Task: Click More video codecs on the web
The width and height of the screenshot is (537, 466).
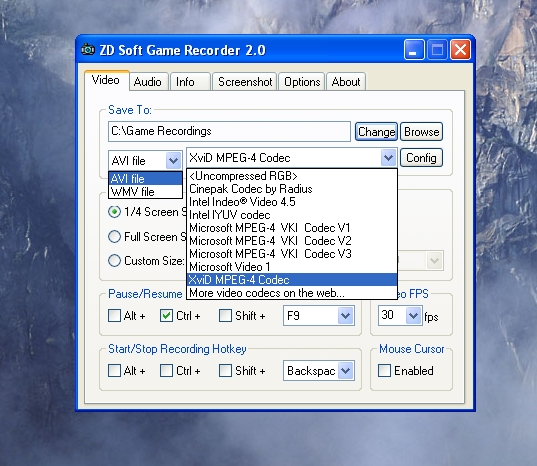Action: click(x=292, y=293)
